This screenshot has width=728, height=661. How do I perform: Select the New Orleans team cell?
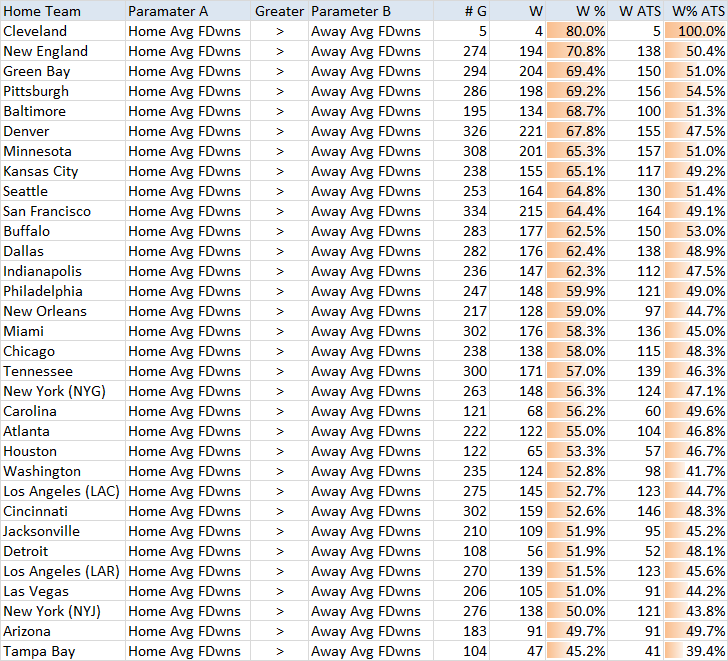click(63, 311)
